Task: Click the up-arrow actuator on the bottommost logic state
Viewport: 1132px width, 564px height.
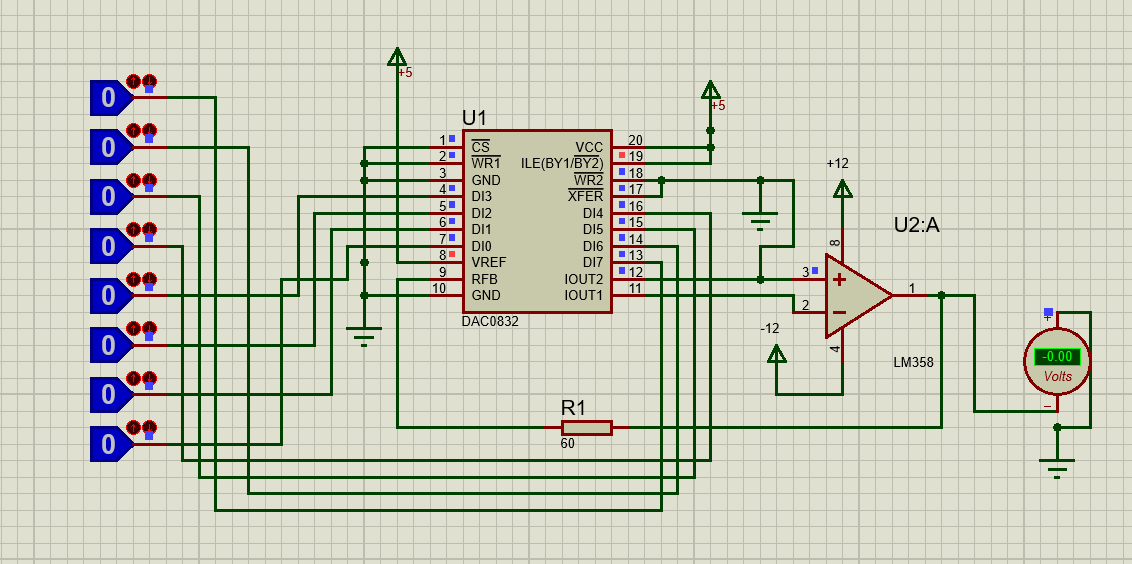Action: [x=133, y=427]
